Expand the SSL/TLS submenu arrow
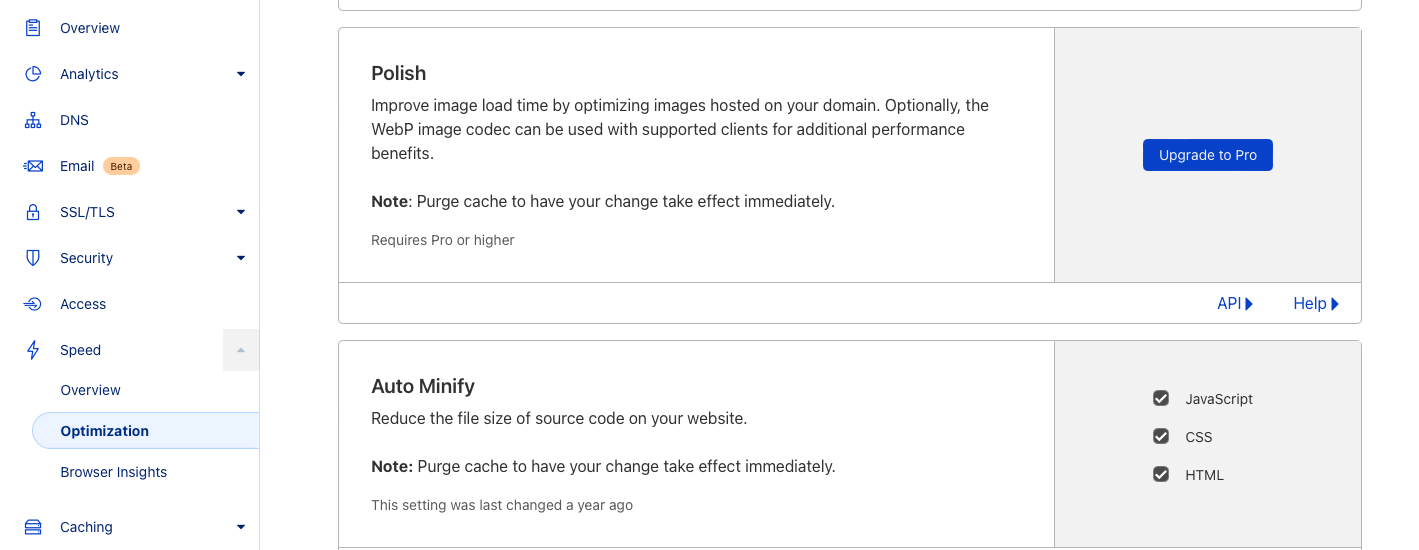The image size is (1419, 550). [x=241, y=212]
